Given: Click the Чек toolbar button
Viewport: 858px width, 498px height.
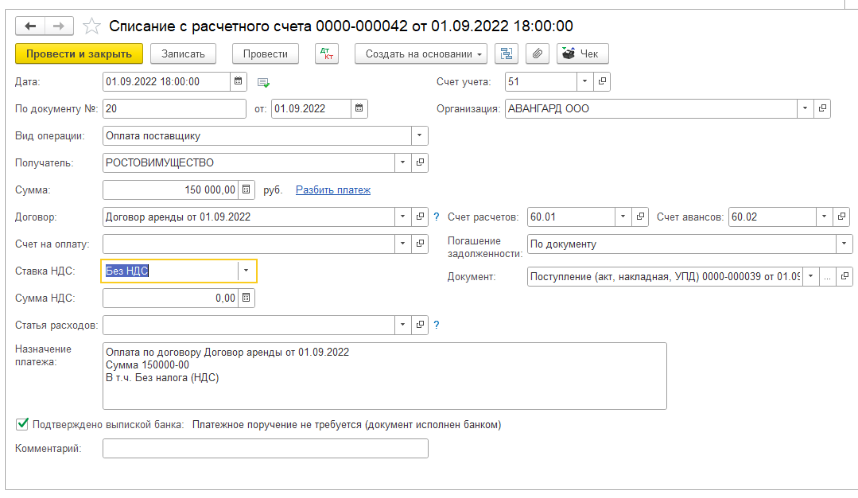Looking at the screenshot, I should point(583,54).
